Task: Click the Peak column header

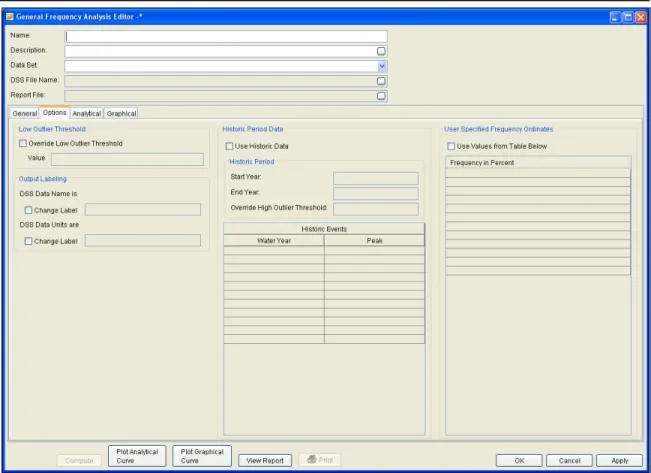Action: (x=374, y=240)
